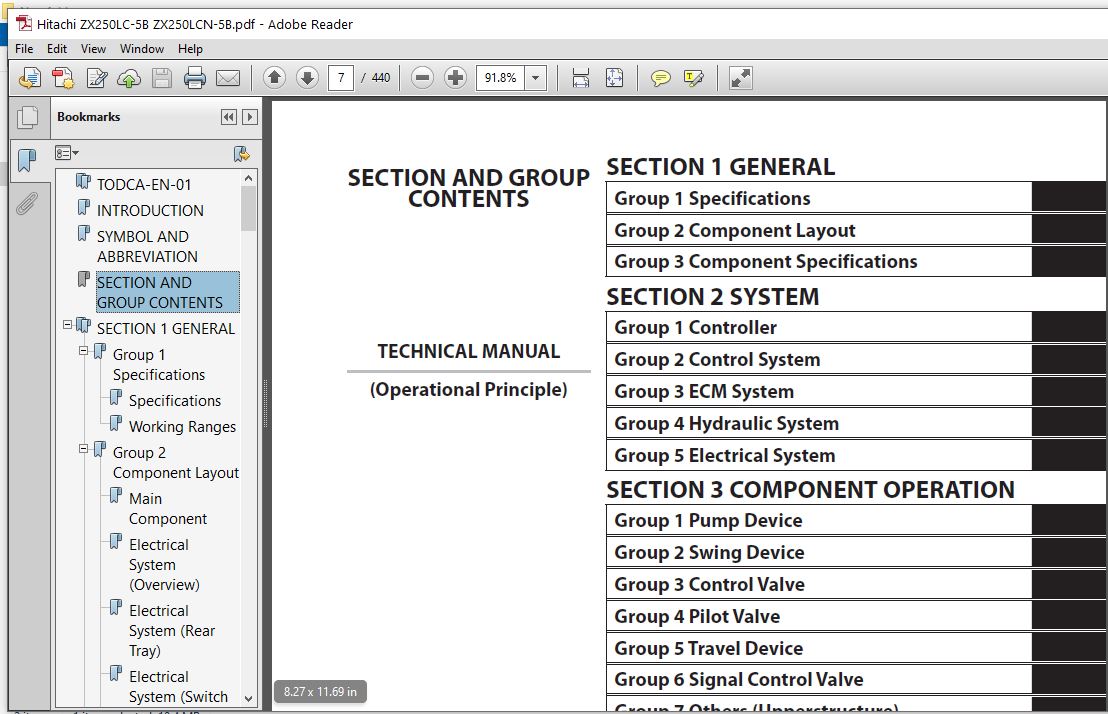Go to previous page arrow

274,77
